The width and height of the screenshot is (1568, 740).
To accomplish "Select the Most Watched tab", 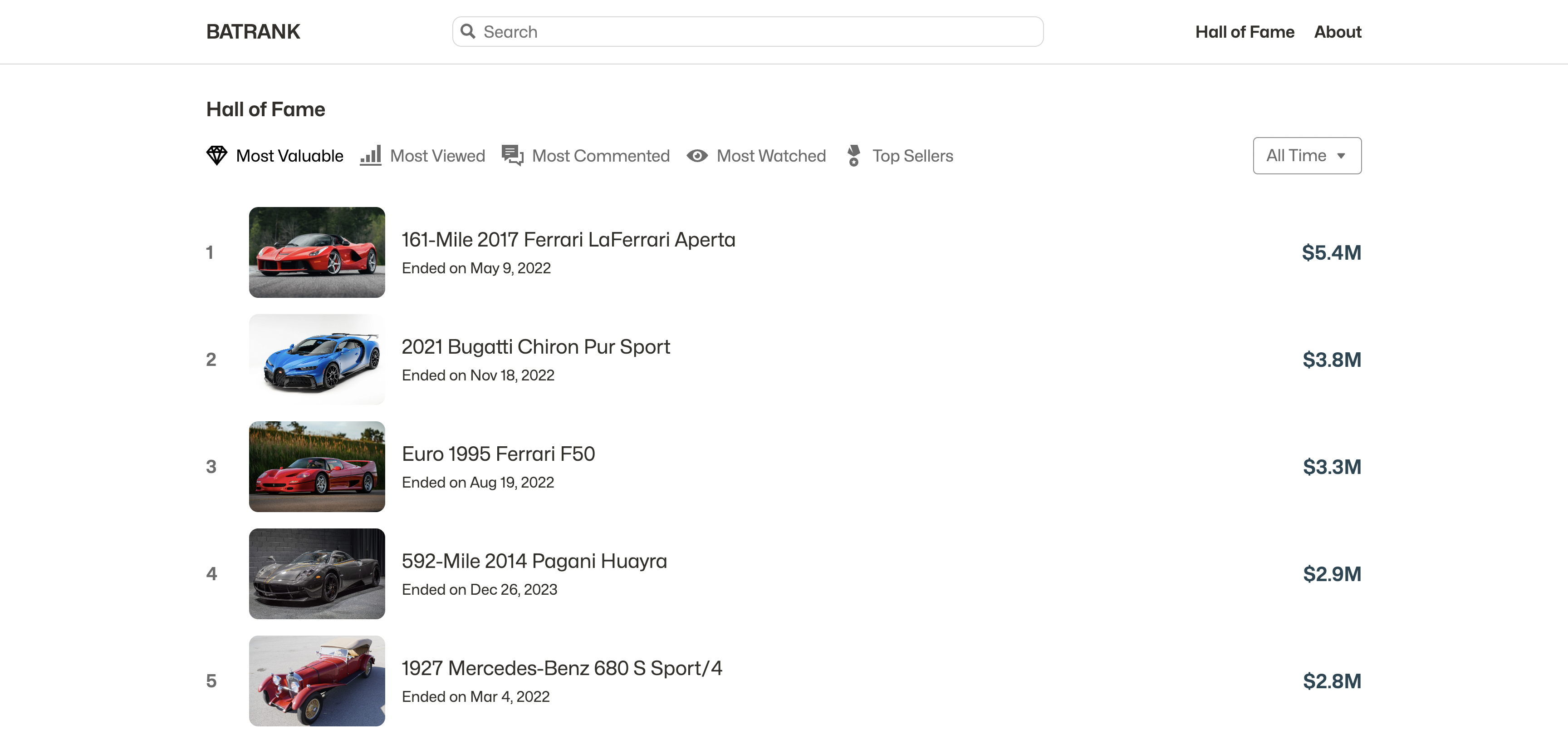I will [770, 156].
